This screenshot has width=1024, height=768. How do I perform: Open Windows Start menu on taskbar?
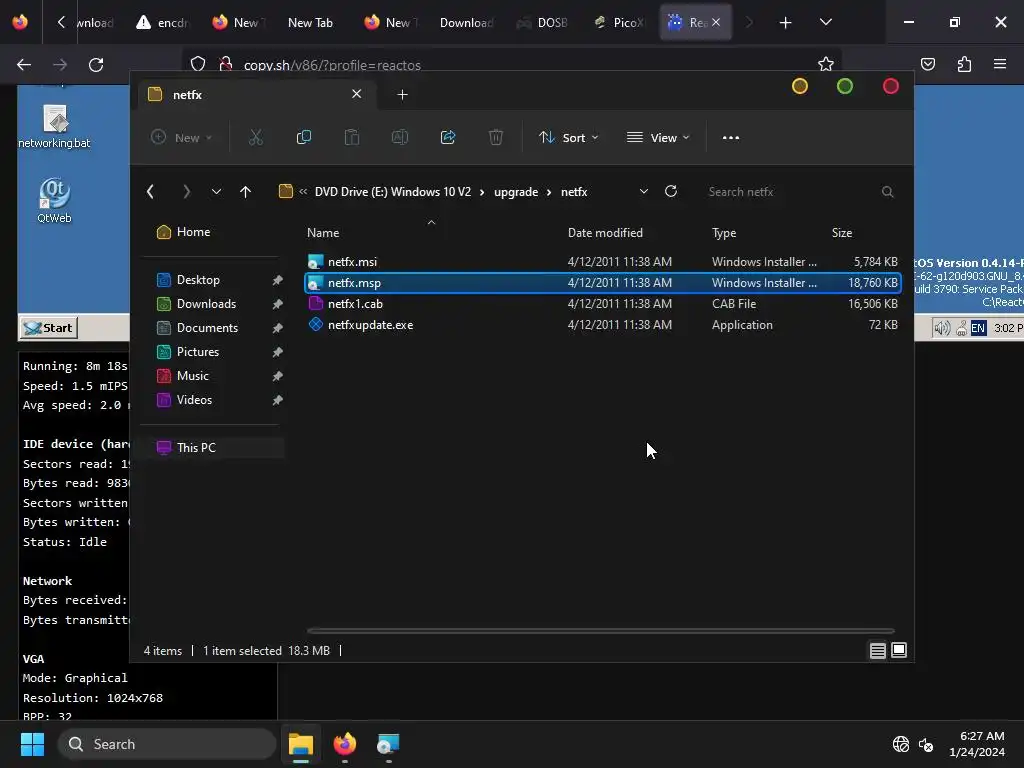(x=32, y=744)
